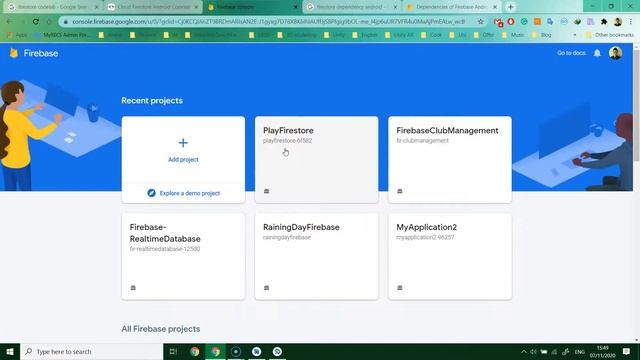Image resolution: width=640 pixels, height=360 pixels.
Task: Open the Chrome extensions puzzle icon
Action: 604,22
